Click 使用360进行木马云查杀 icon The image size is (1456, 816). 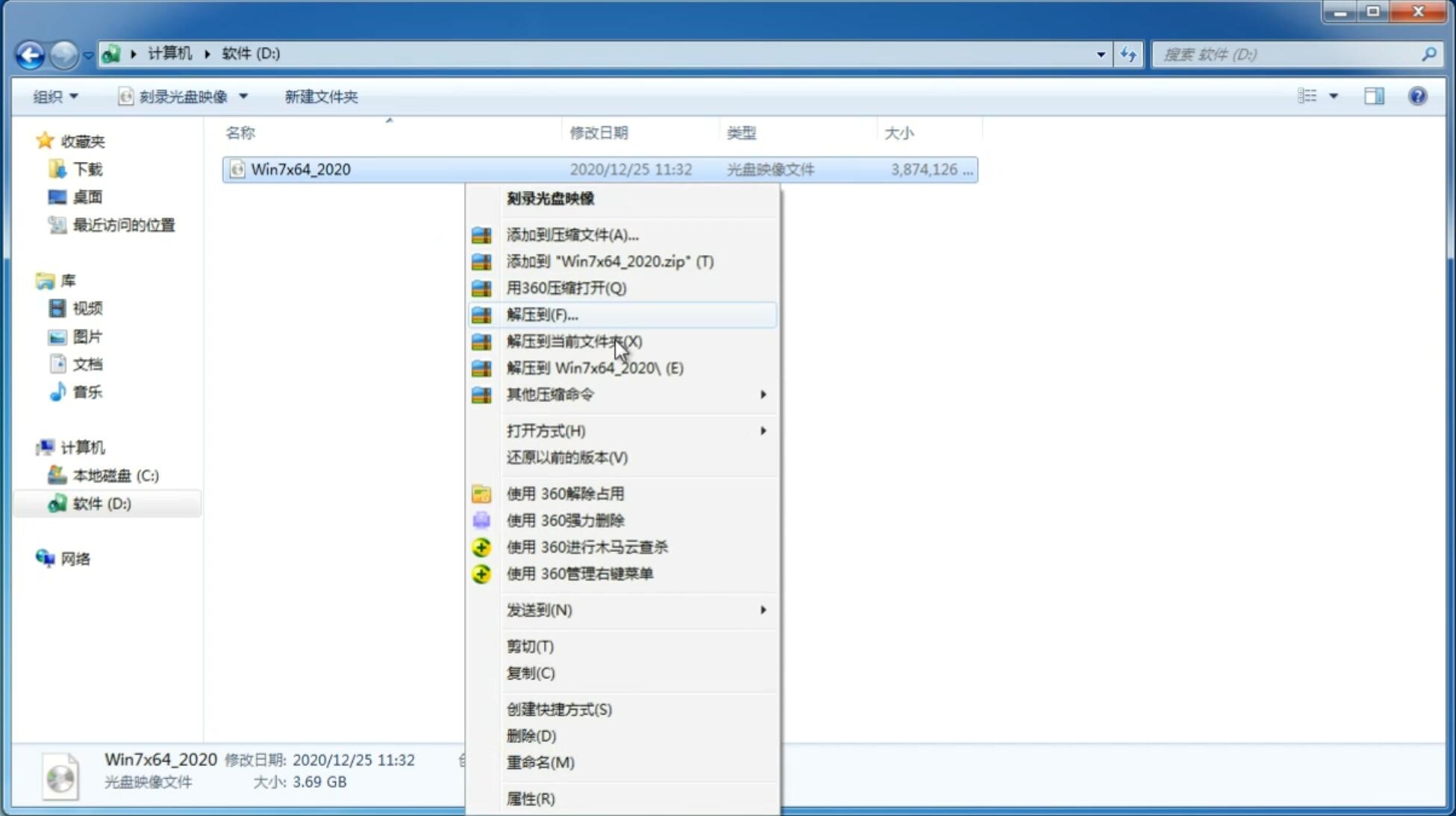pyautogui.click(x=480, y=547)
